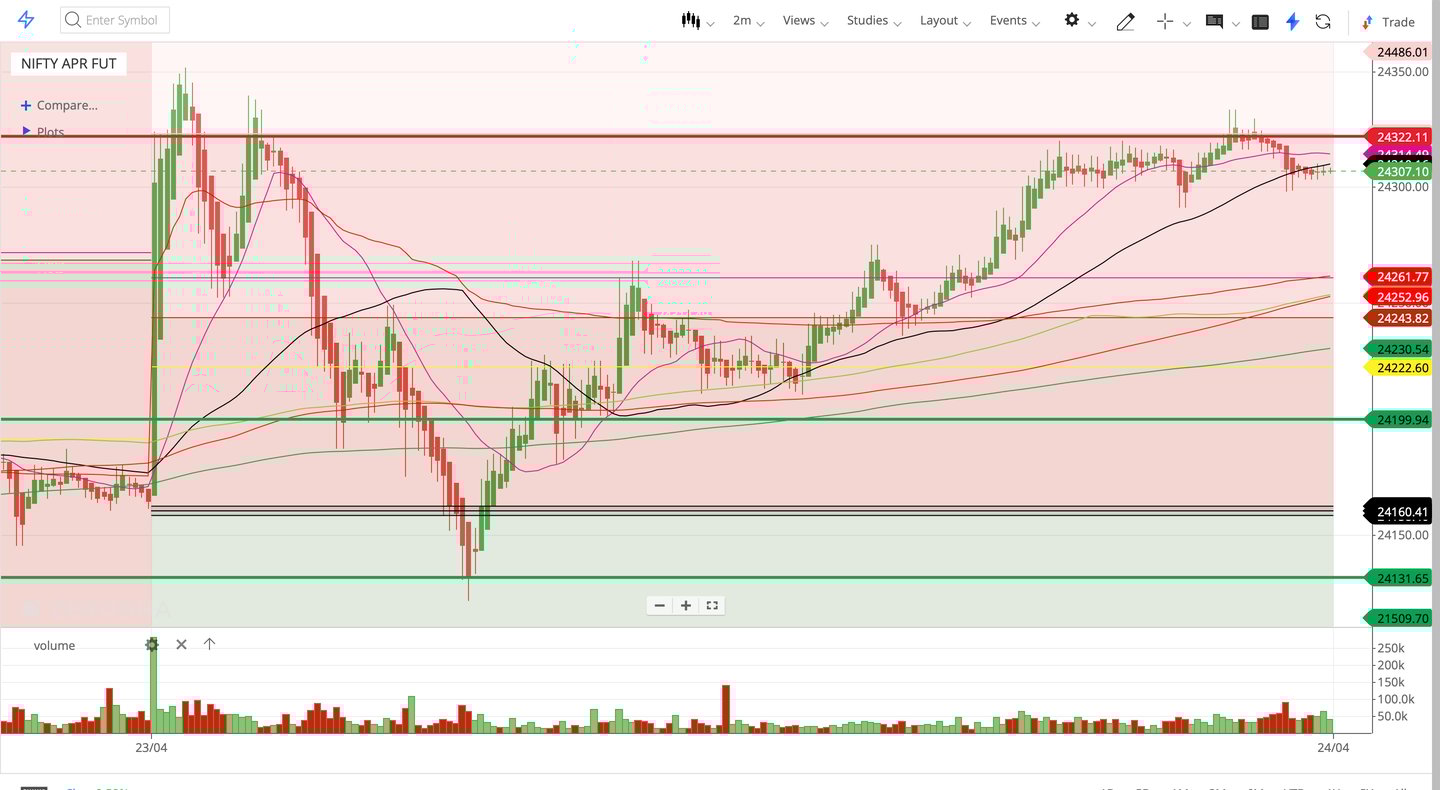Select the 24252.96 price tag
This screenshot has width=1440, height=790.
(x=1398, y=297)
